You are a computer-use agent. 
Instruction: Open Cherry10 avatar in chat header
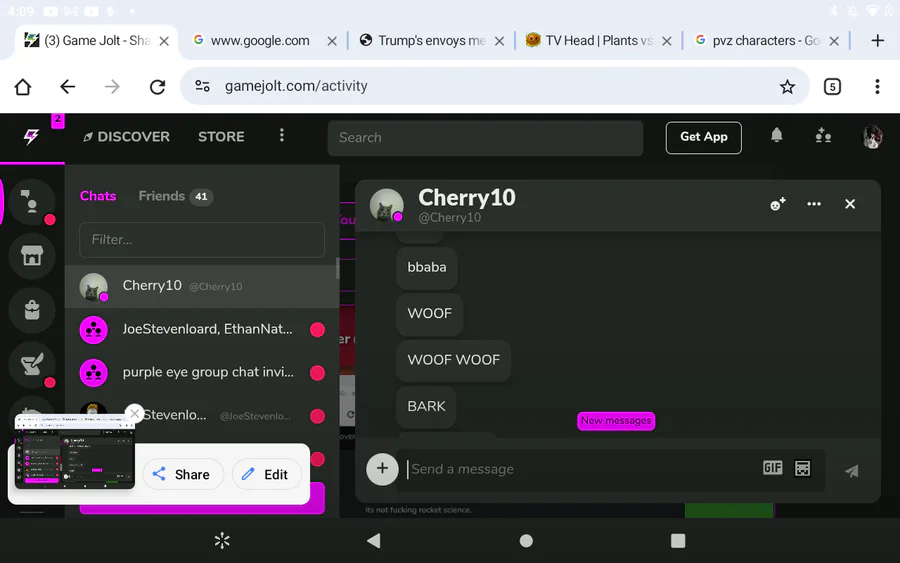[x=386, y=205]
